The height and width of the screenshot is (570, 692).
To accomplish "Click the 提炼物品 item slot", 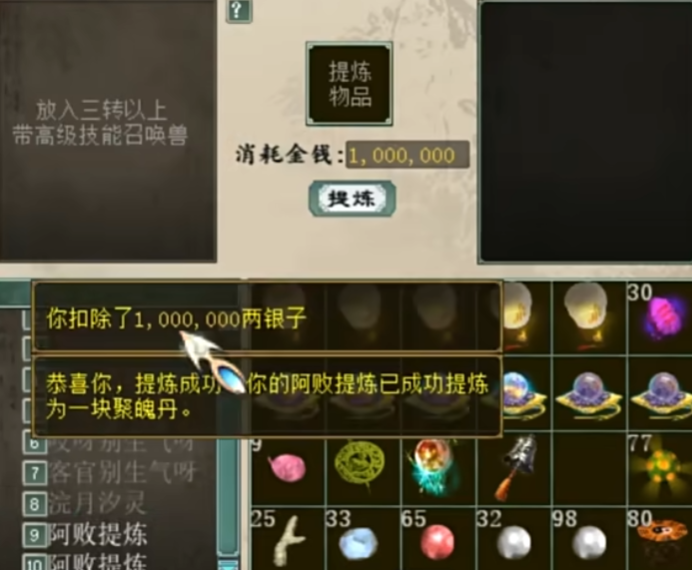I will 350,84.
